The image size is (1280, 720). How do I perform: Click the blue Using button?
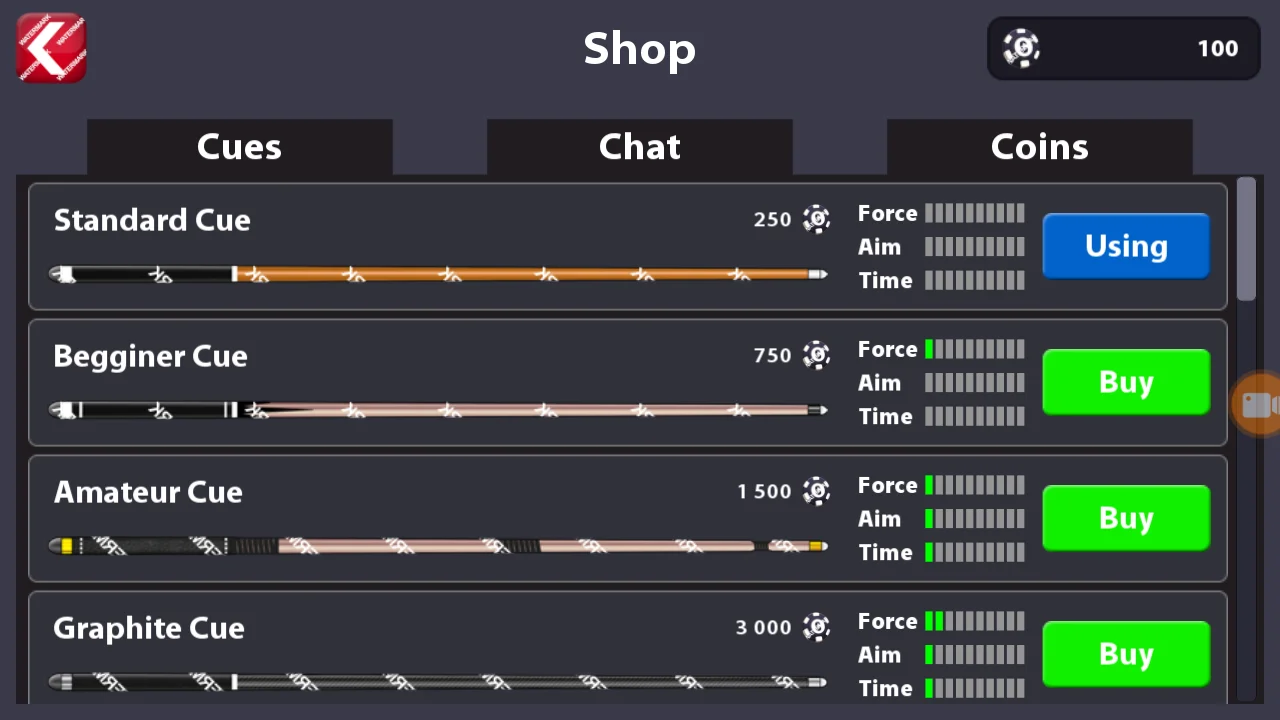(x=1126, y=246)
